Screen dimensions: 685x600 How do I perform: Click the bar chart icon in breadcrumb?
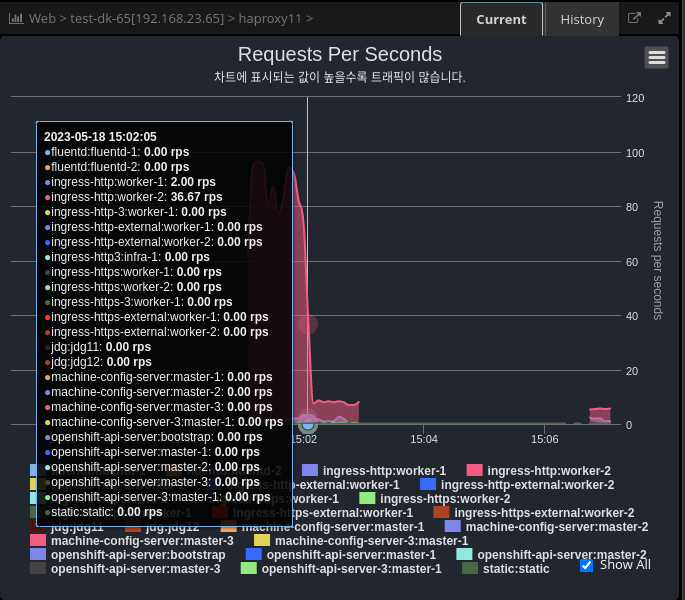tap(16, 19)
